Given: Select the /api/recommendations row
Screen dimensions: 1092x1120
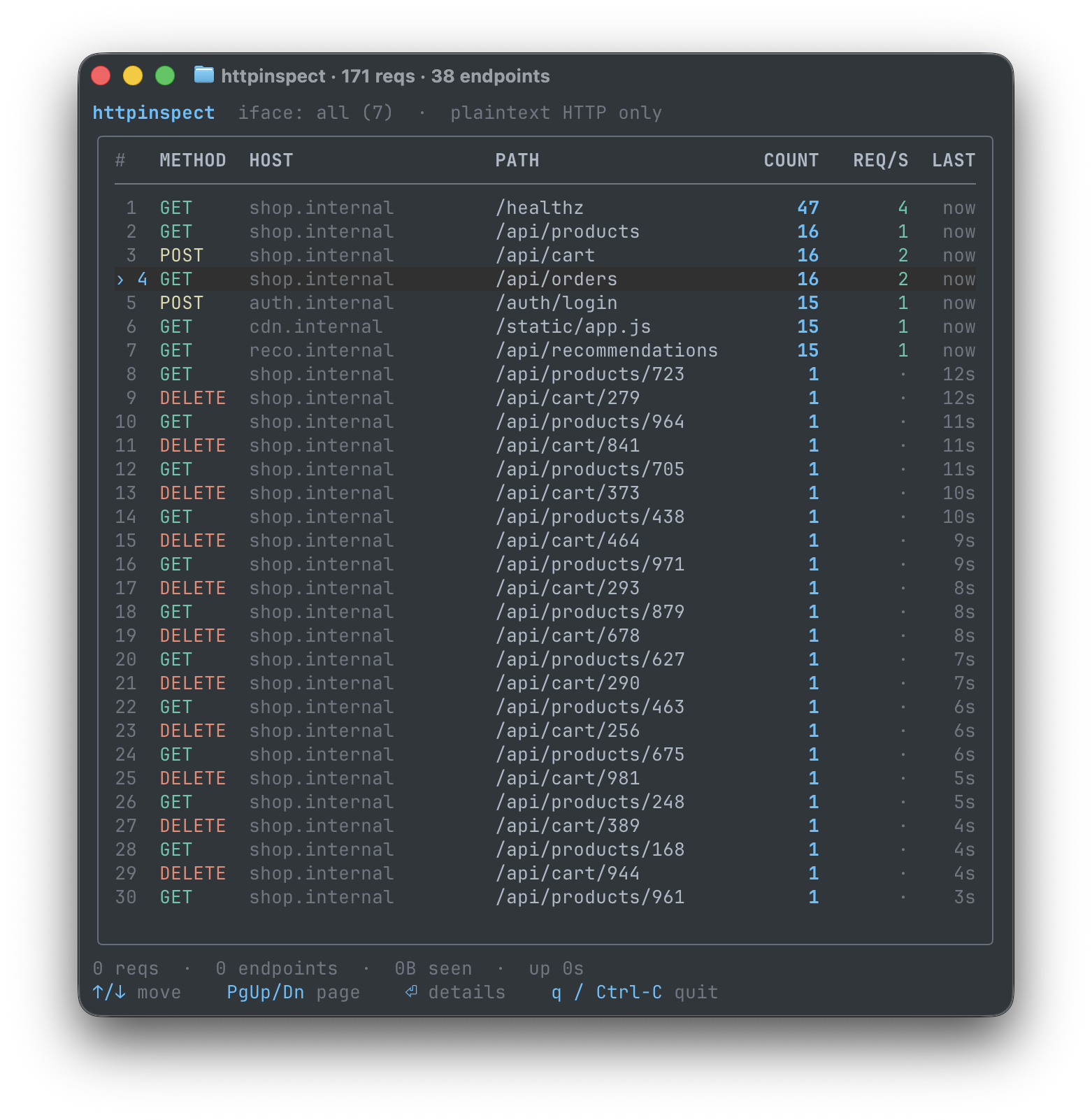Looking at the screenshot, I should click(545, 350).
